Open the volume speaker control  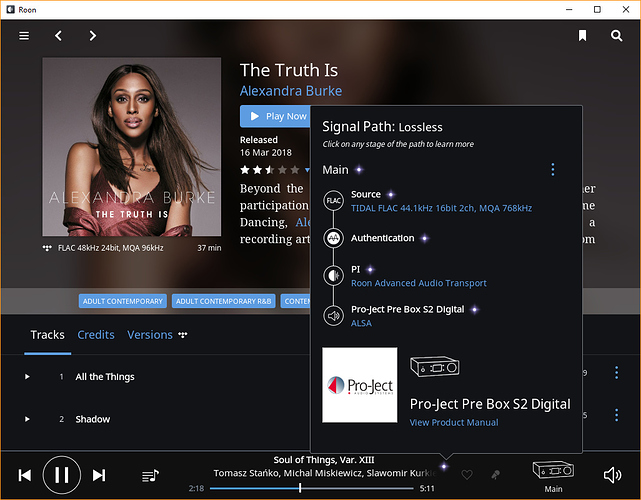tap(612, 475)
